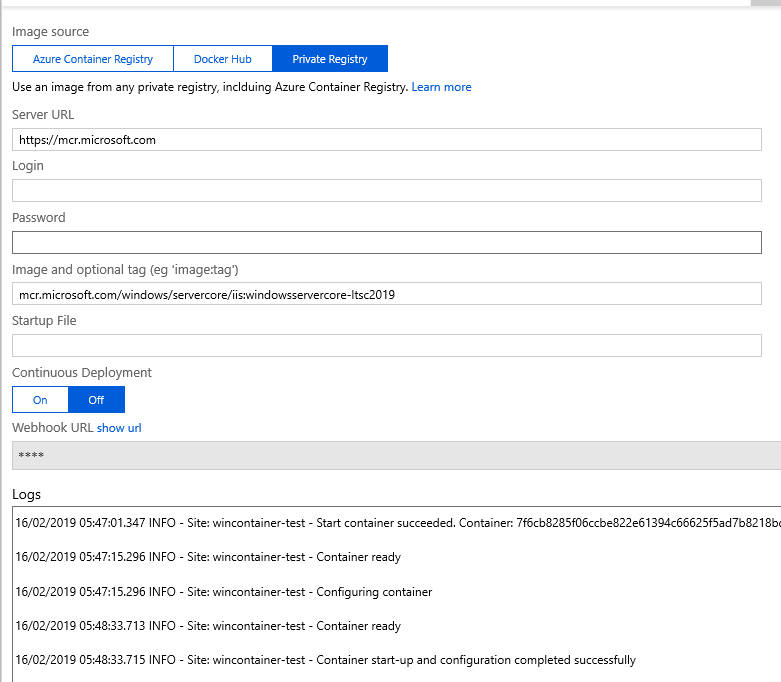Open the Learn more link
This screenshot has height=682, width=781.
[441, 87]
